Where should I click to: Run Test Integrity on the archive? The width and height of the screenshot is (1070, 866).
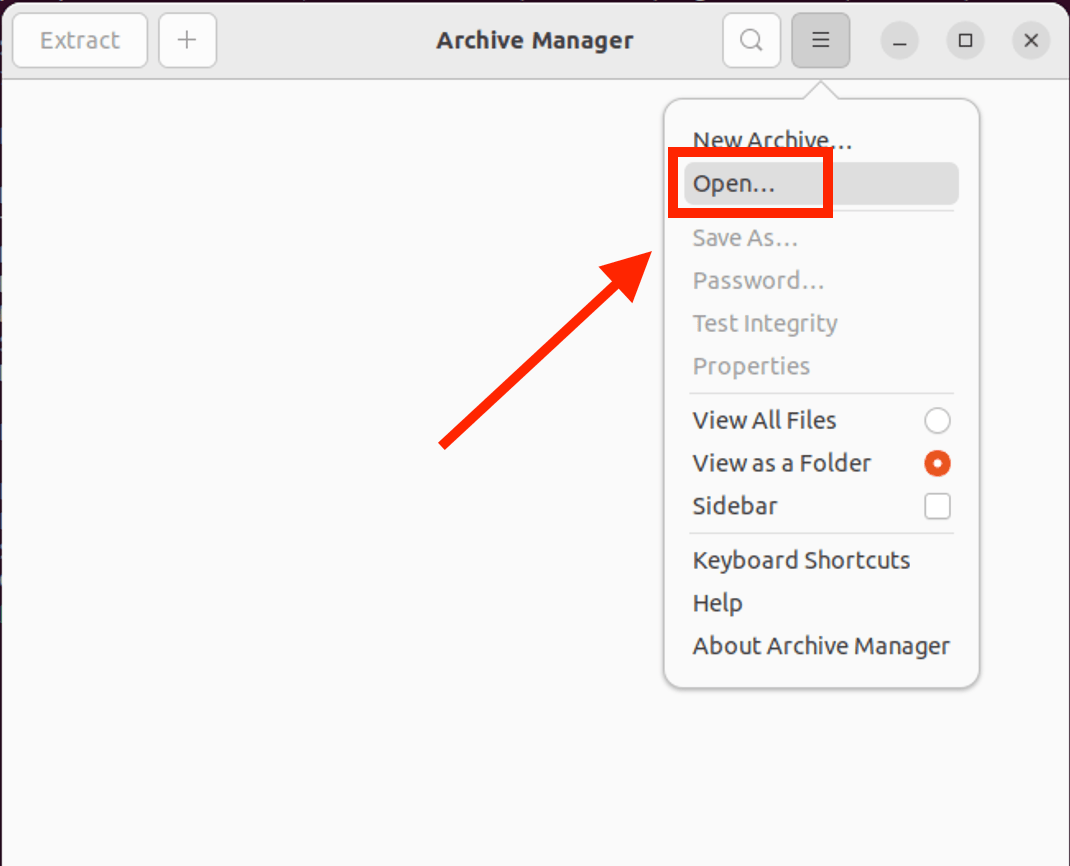point(764,323)
